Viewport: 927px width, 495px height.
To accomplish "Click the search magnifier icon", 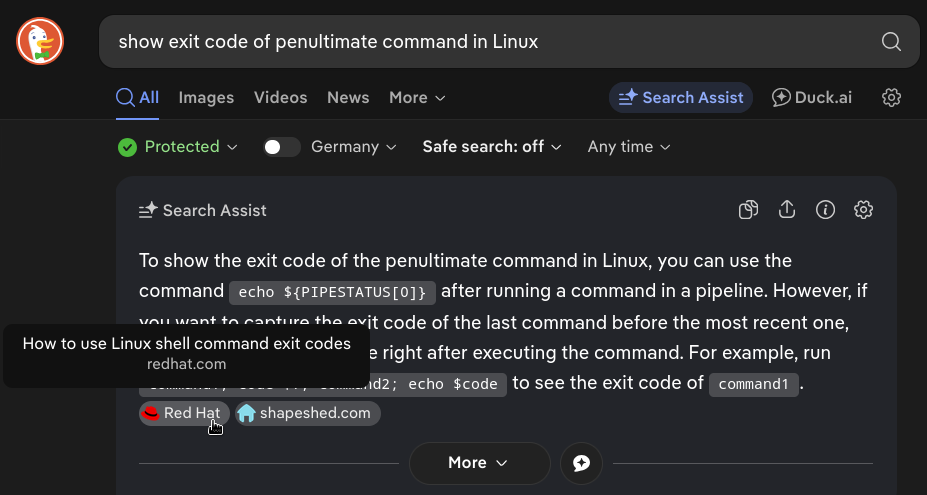I will click(891, 41).
